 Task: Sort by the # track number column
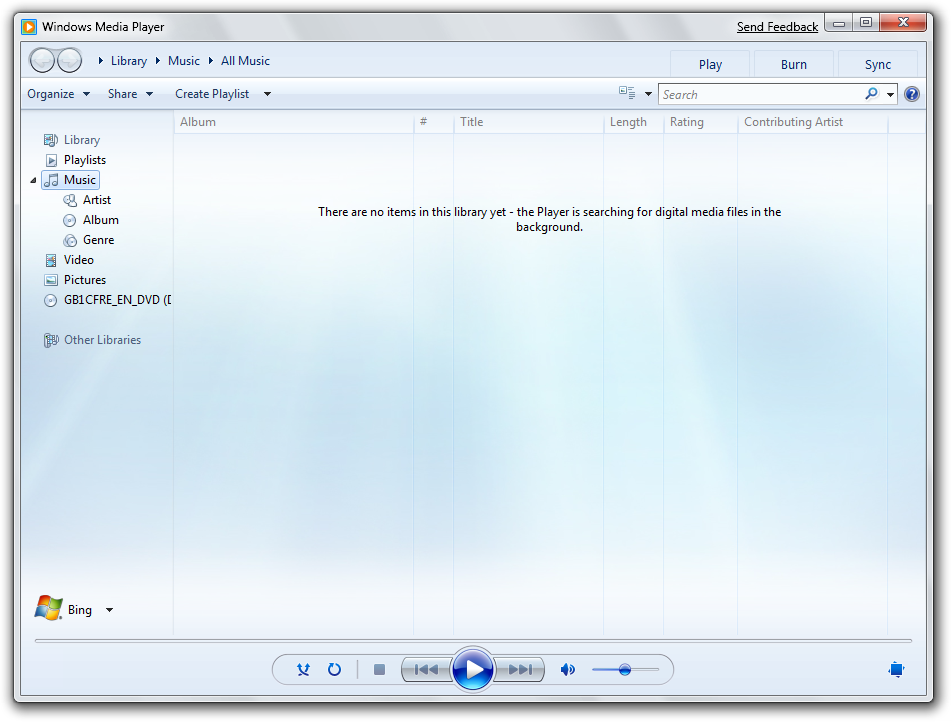434,122
